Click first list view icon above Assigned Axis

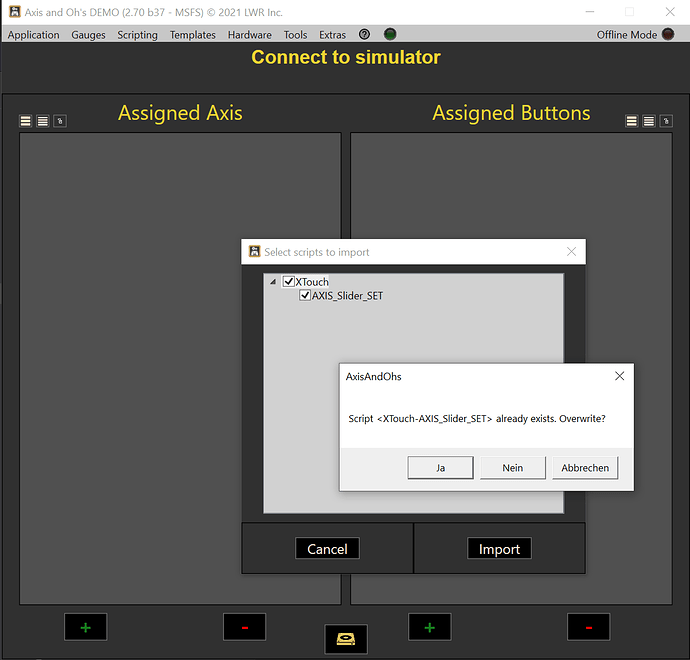(x=26, y=121)
